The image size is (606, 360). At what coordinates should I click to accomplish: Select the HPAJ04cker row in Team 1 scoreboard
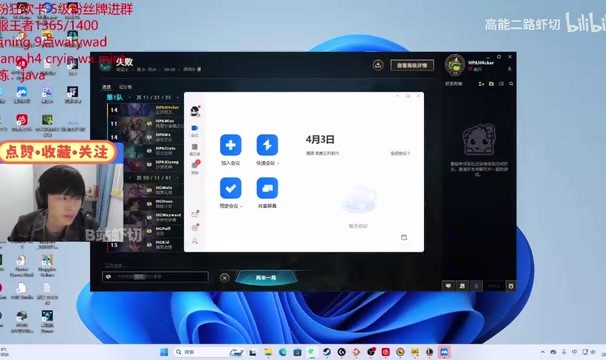coord(145,110)
